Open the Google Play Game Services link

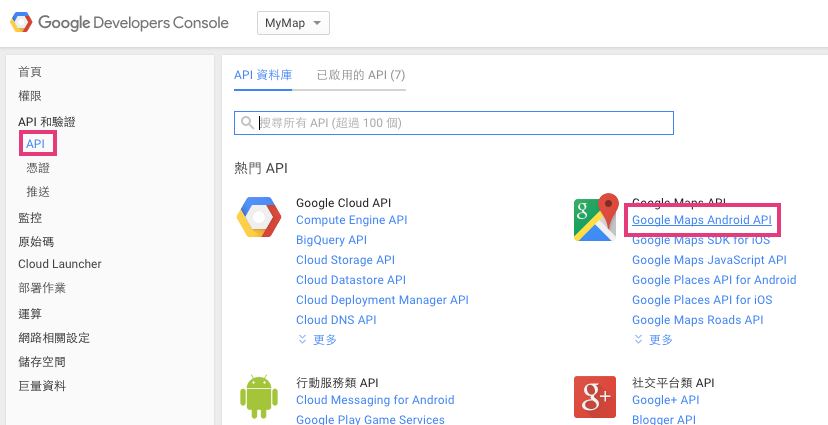coord(370,420)
